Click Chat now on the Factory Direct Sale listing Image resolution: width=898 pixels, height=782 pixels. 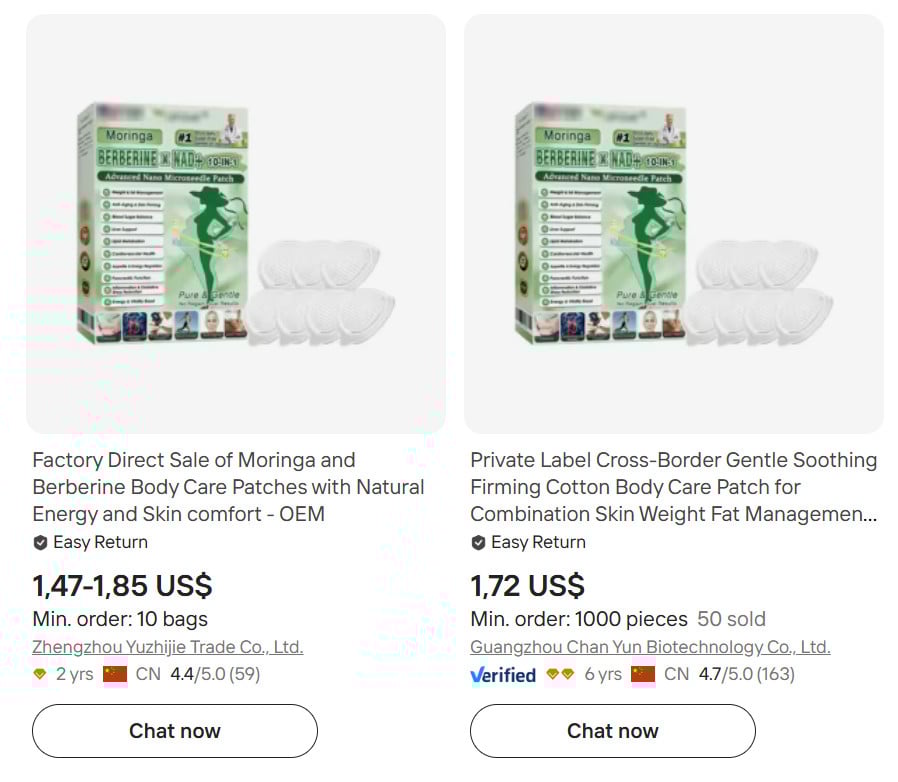click(x=174, y=731)
